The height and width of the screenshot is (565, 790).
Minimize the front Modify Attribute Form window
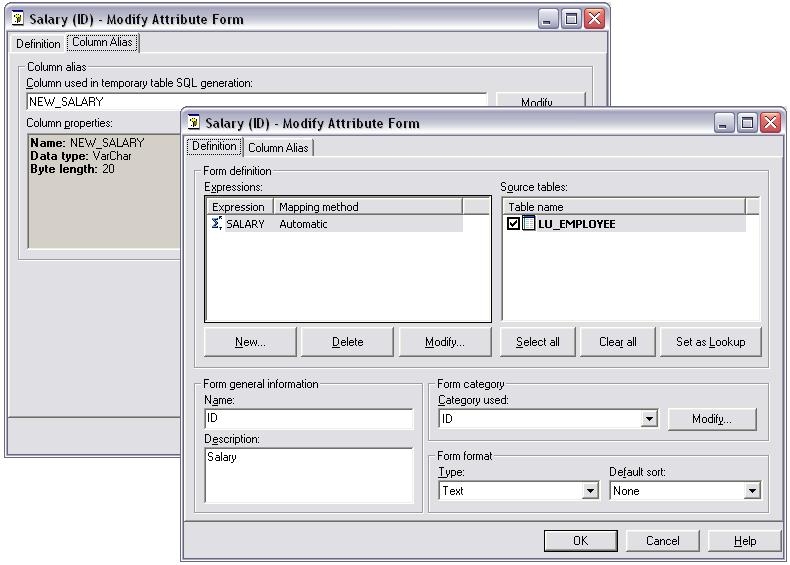point(723,122)
